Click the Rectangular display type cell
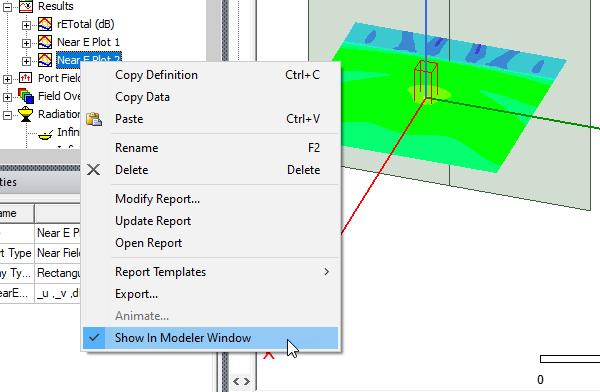The height and width of the screenshot is (392, 600). coord(58,273)
